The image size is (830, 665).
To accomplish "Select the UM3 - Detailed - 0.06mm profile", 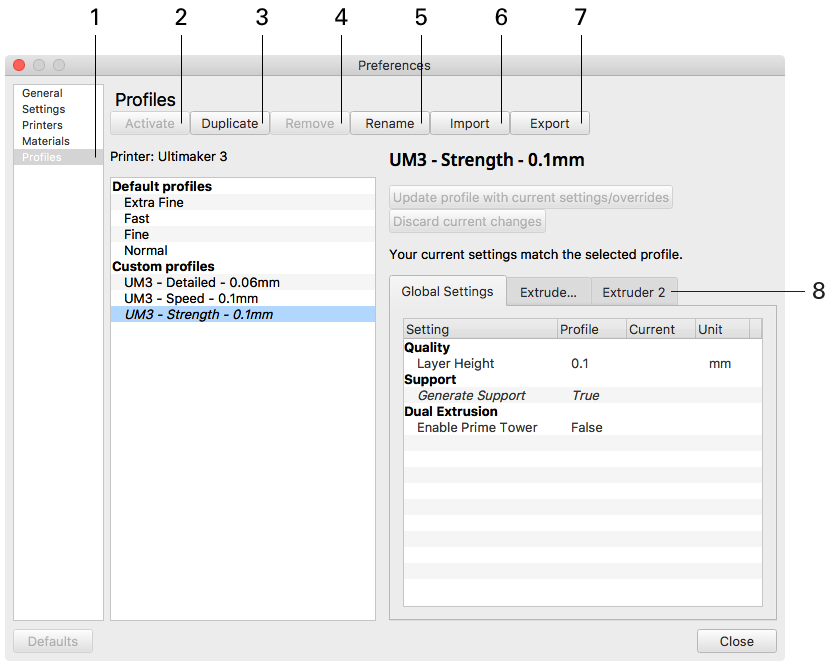I will click(195, 282).
